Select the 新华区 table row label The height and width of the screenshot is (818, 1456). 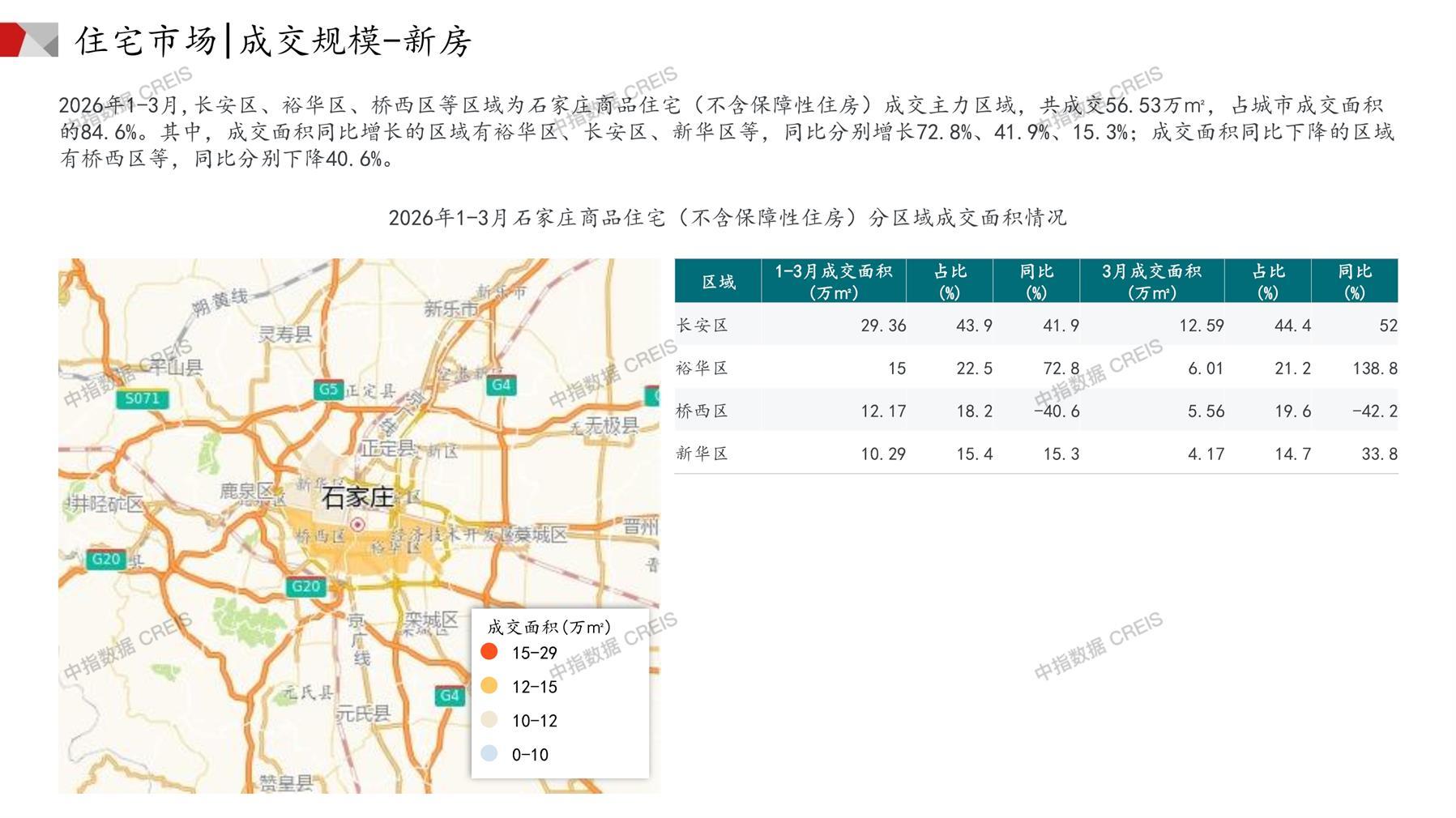click(702, 454)
